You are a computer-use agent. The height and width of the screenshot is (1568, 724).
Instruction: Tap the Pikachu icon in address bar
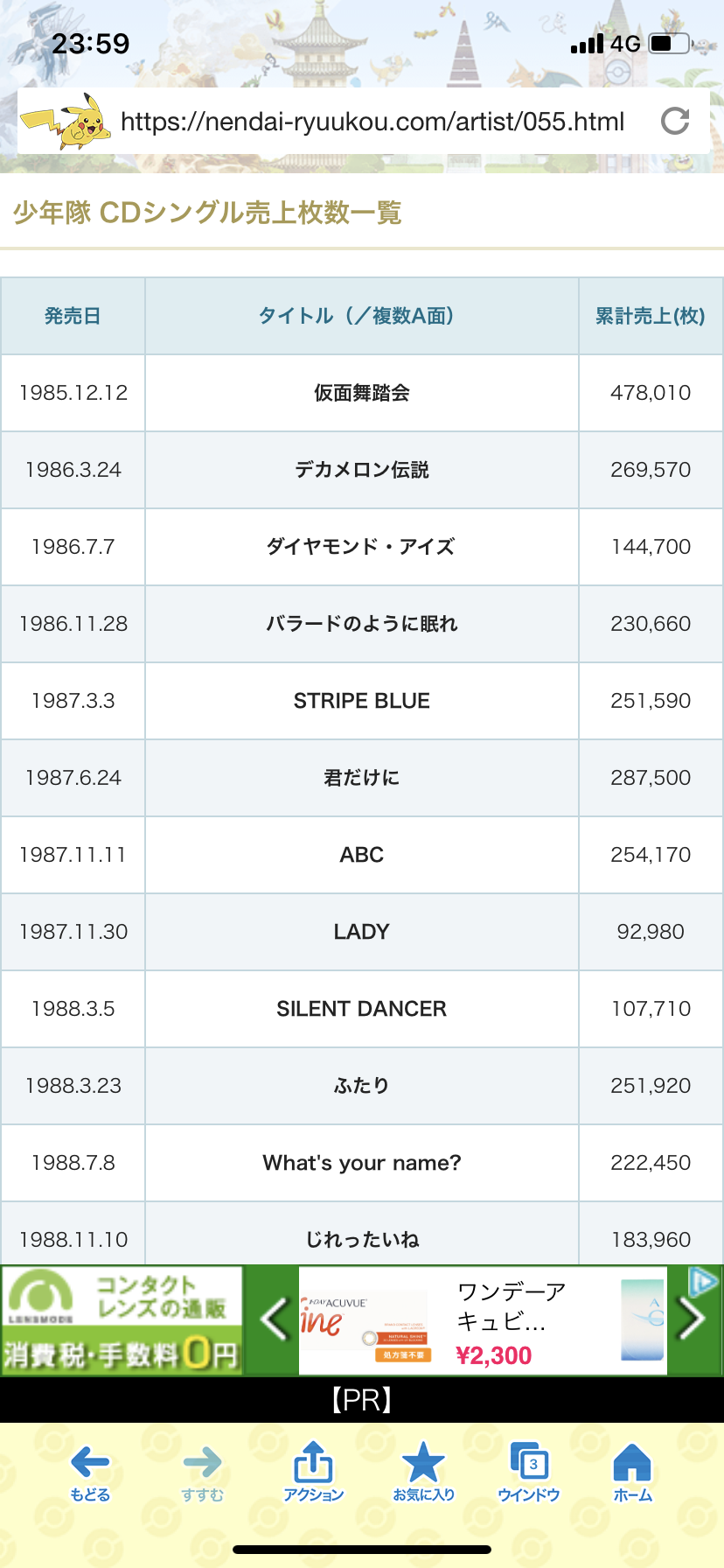pyautogui.click(x=66, y=121)
